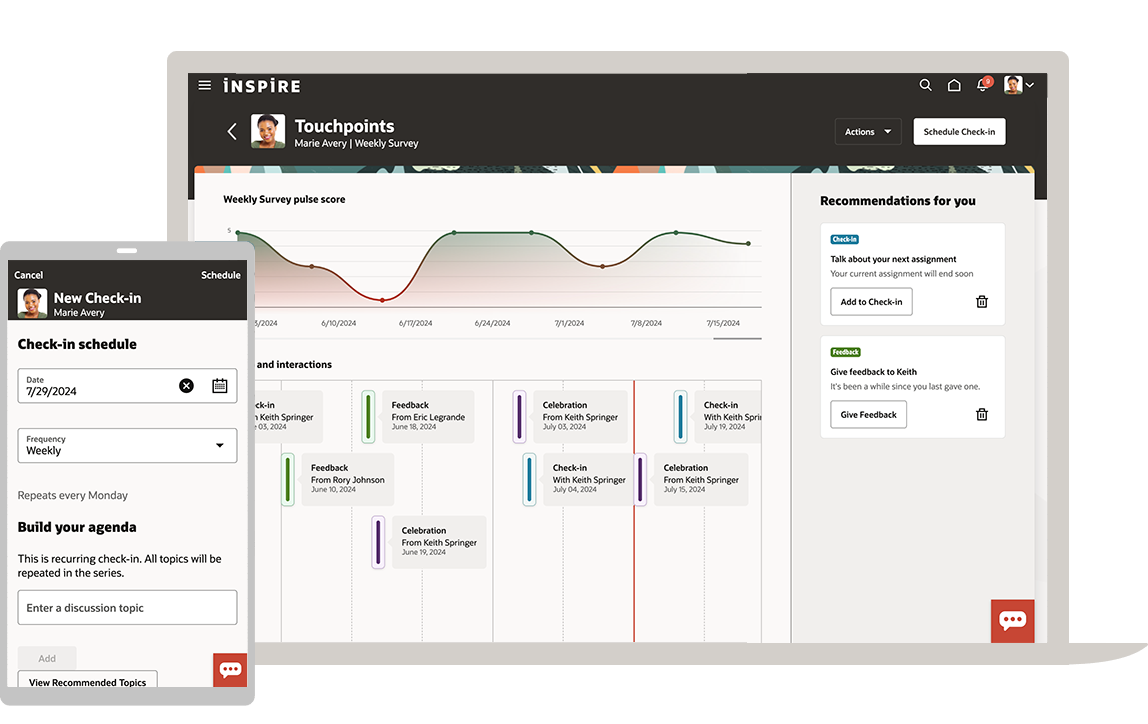Go back using the arrow beside Touchpoints
The height and width of the screenshot is (724, 1148).
(232, 131)
